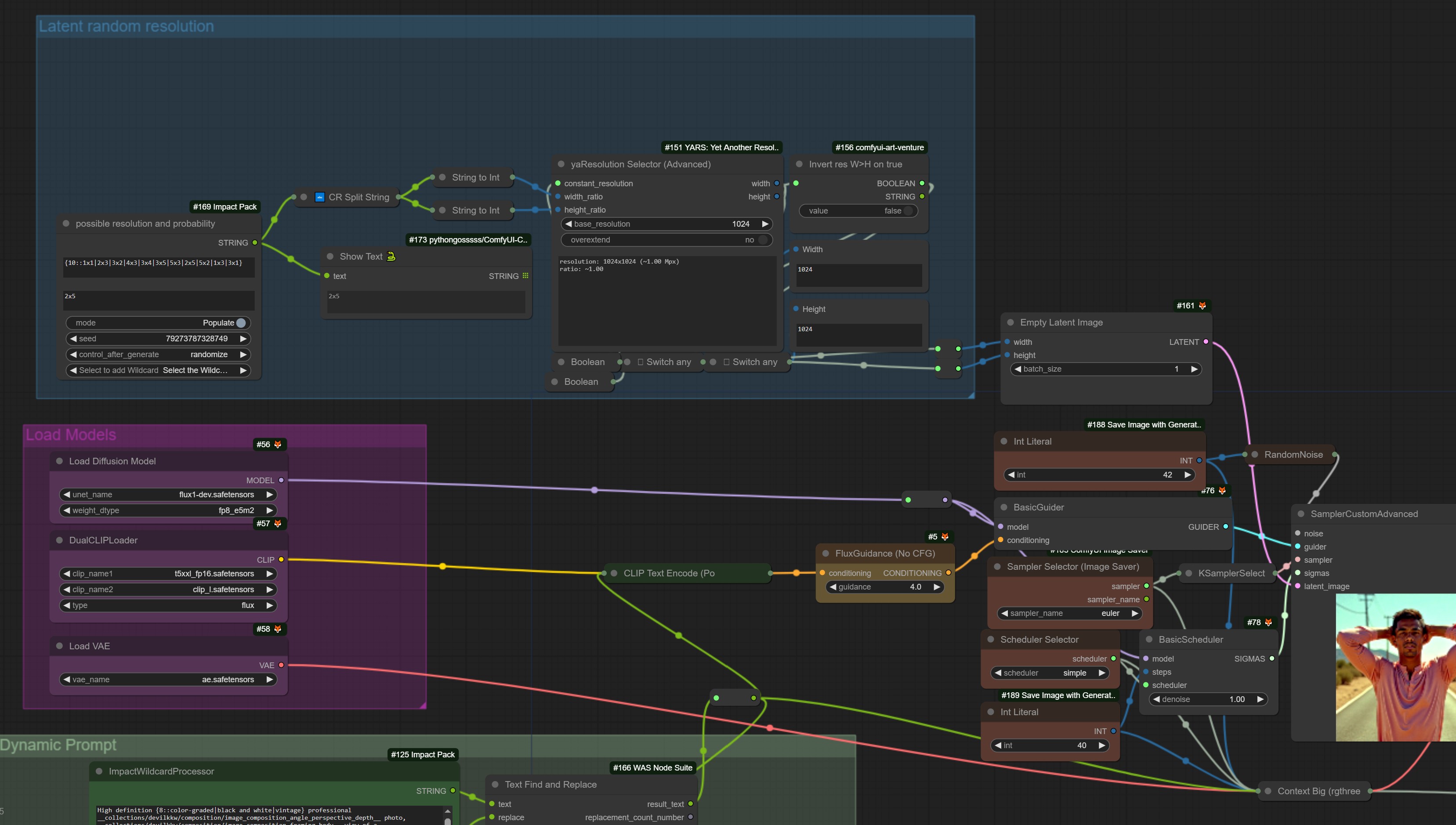1456x825 pixels.
Task: Click the CR Split String node icon
Action: (319, 197)
